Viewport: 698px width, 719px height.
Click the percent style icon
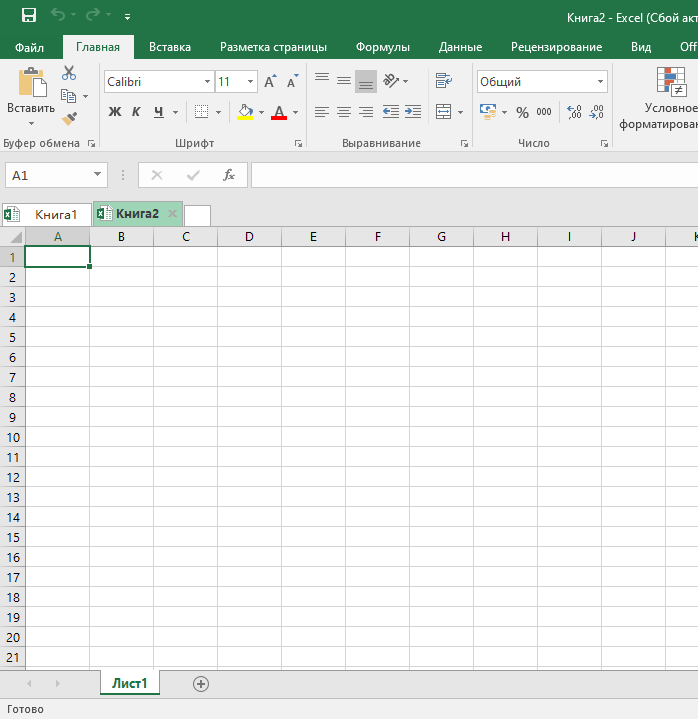tap(522, 113)
